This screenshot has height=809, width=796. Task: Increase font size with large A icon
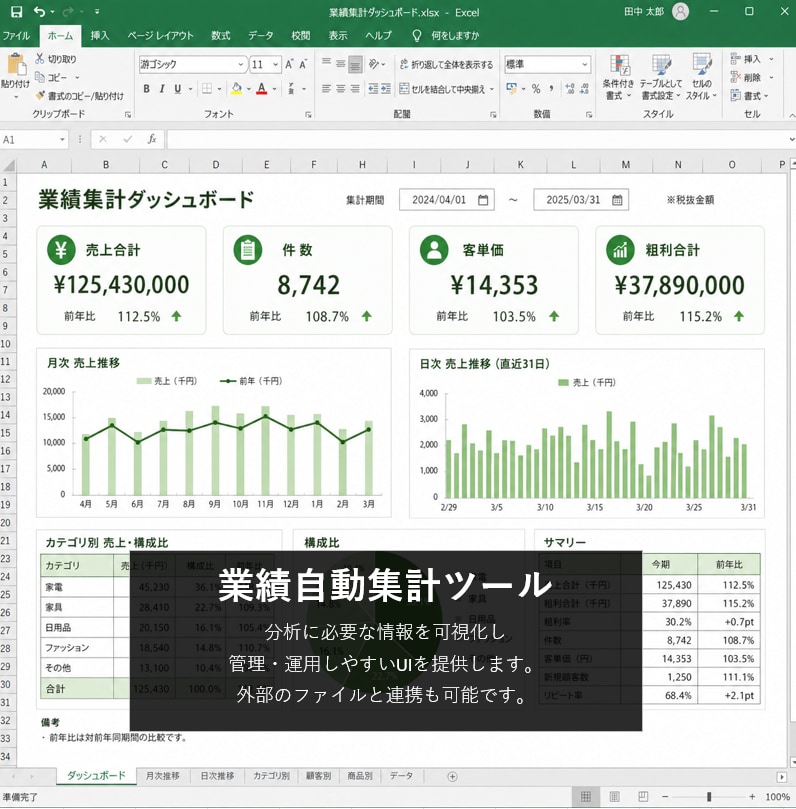[289, 64]
